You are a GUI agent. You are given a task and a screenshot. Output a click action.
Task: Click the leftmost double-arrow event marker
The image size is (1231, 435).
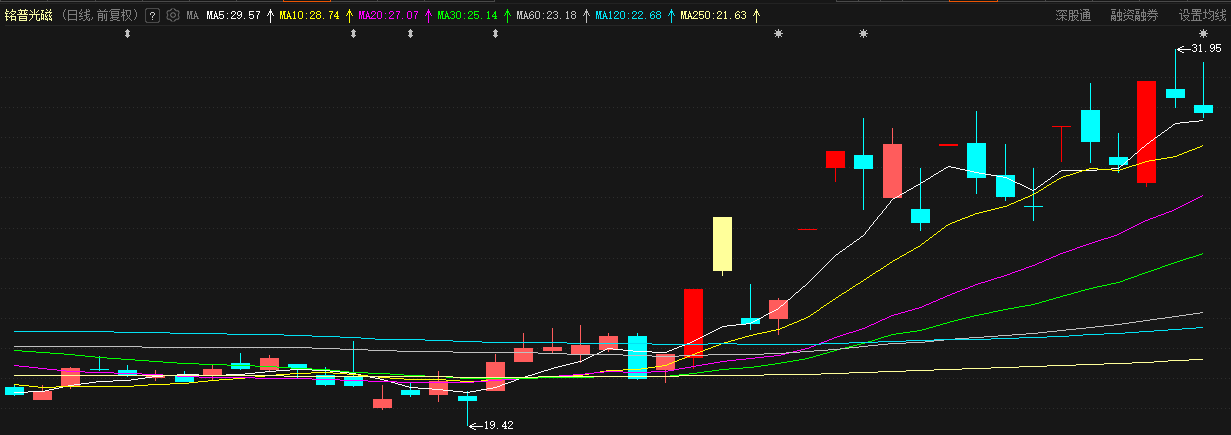tap(127, 34)
